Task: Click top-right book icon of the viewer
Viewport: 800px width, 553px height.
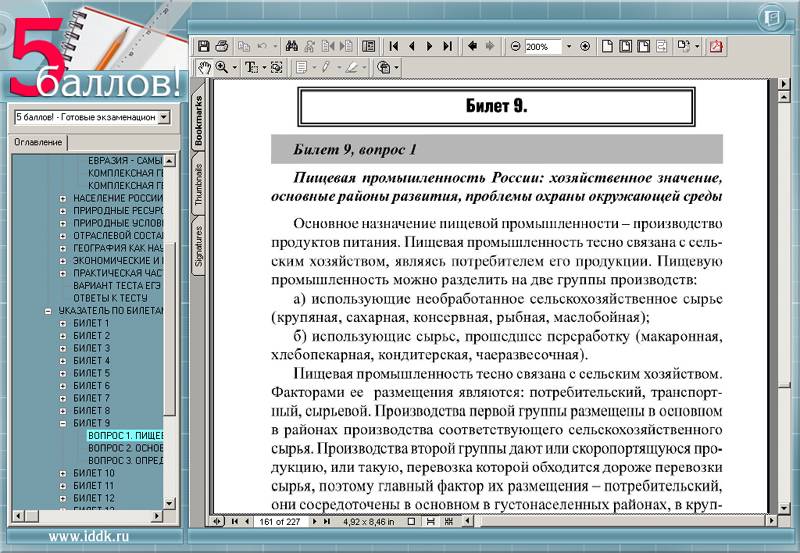Action: (772, 18)
